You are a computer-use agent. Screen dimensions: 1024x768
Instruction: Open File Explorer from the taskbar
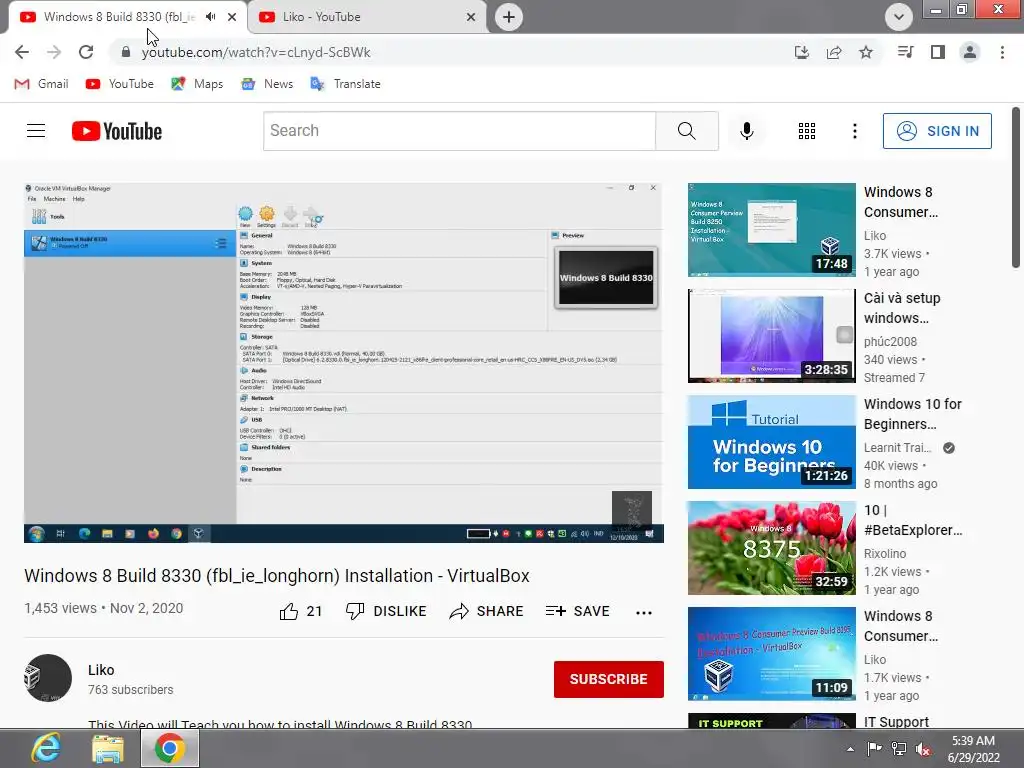pyautogui.click(x=108, y=748)
